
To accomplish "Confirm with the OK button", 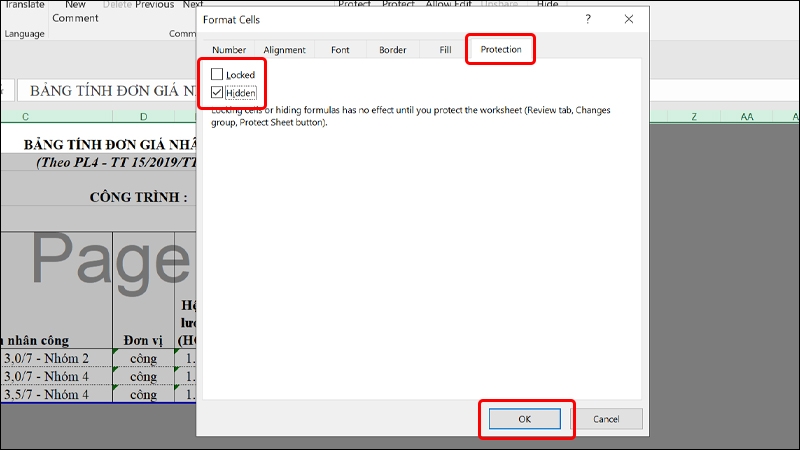I will click(524, 419).
